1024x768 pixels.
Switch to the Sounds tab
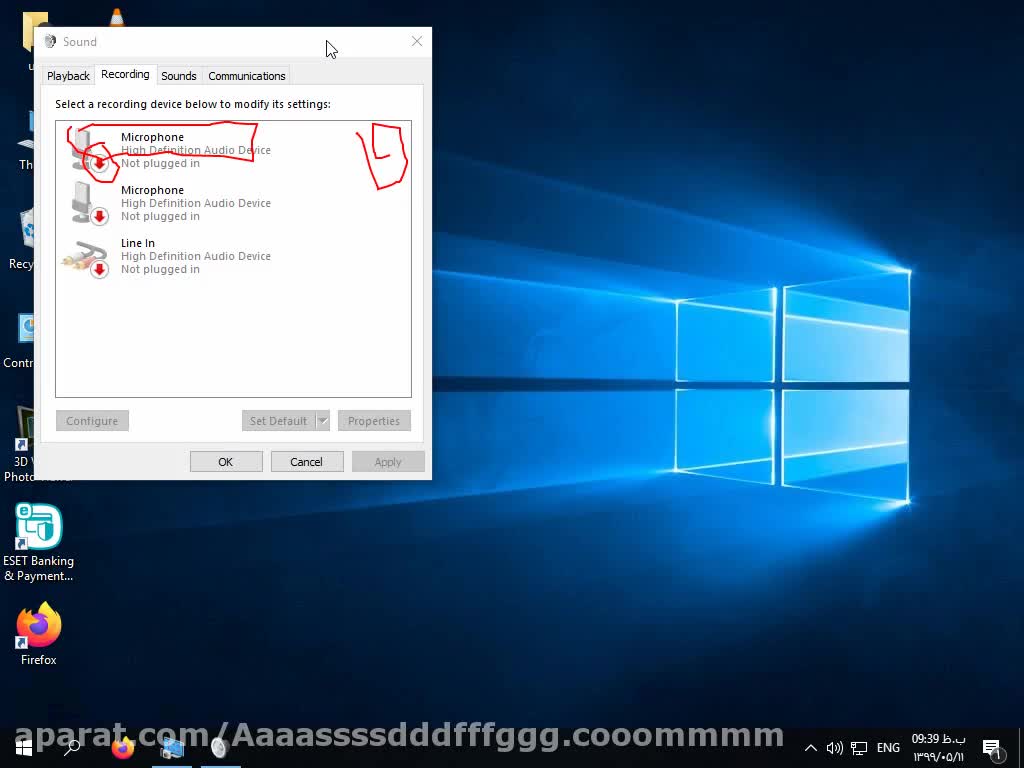click(x=179, y=76)
